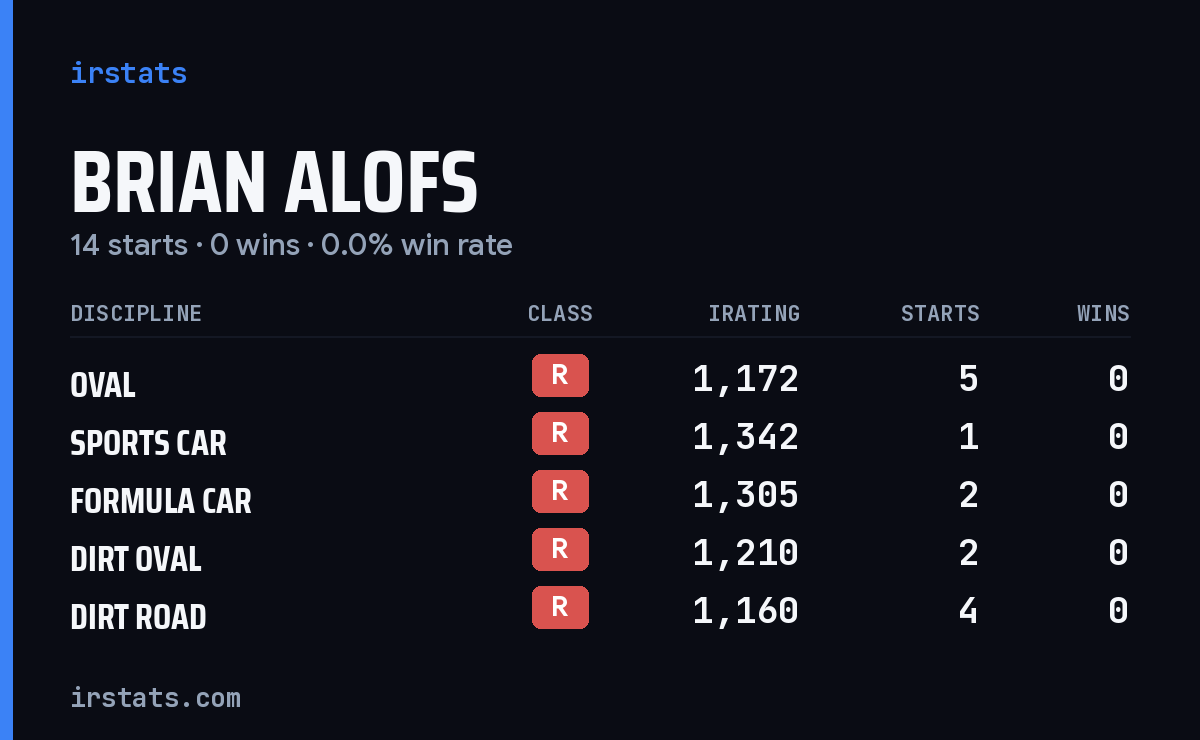Sort by the IRATING column header
This screenshot has height=740, width=1200.
tap(754, 314)
